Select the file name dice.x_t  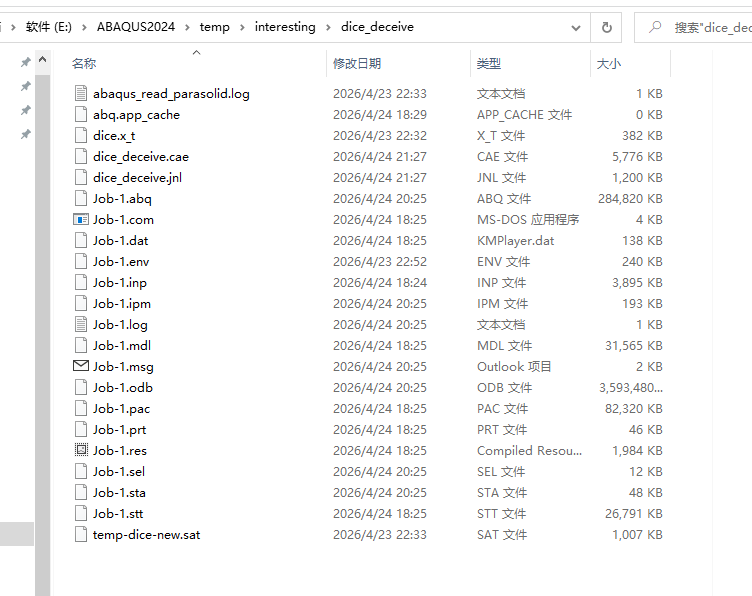114,136
